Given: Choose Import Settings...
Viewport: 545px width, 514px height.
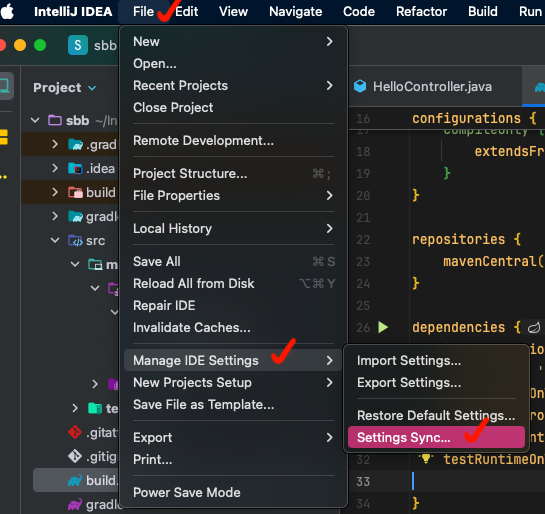Looking at the screenshot, I should [x=436, y=360].
